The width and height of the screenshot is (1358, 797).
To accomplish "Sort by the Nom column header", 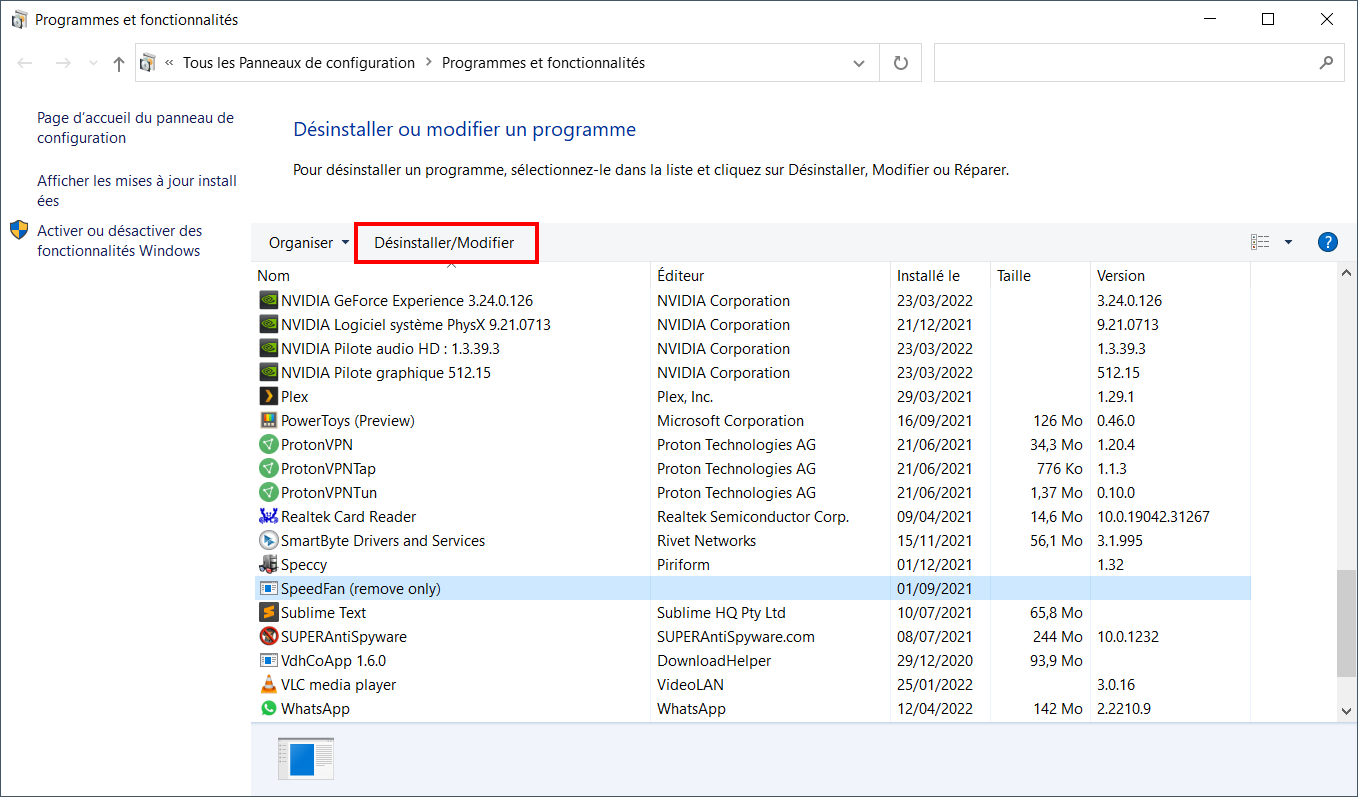I will point(451,276).
